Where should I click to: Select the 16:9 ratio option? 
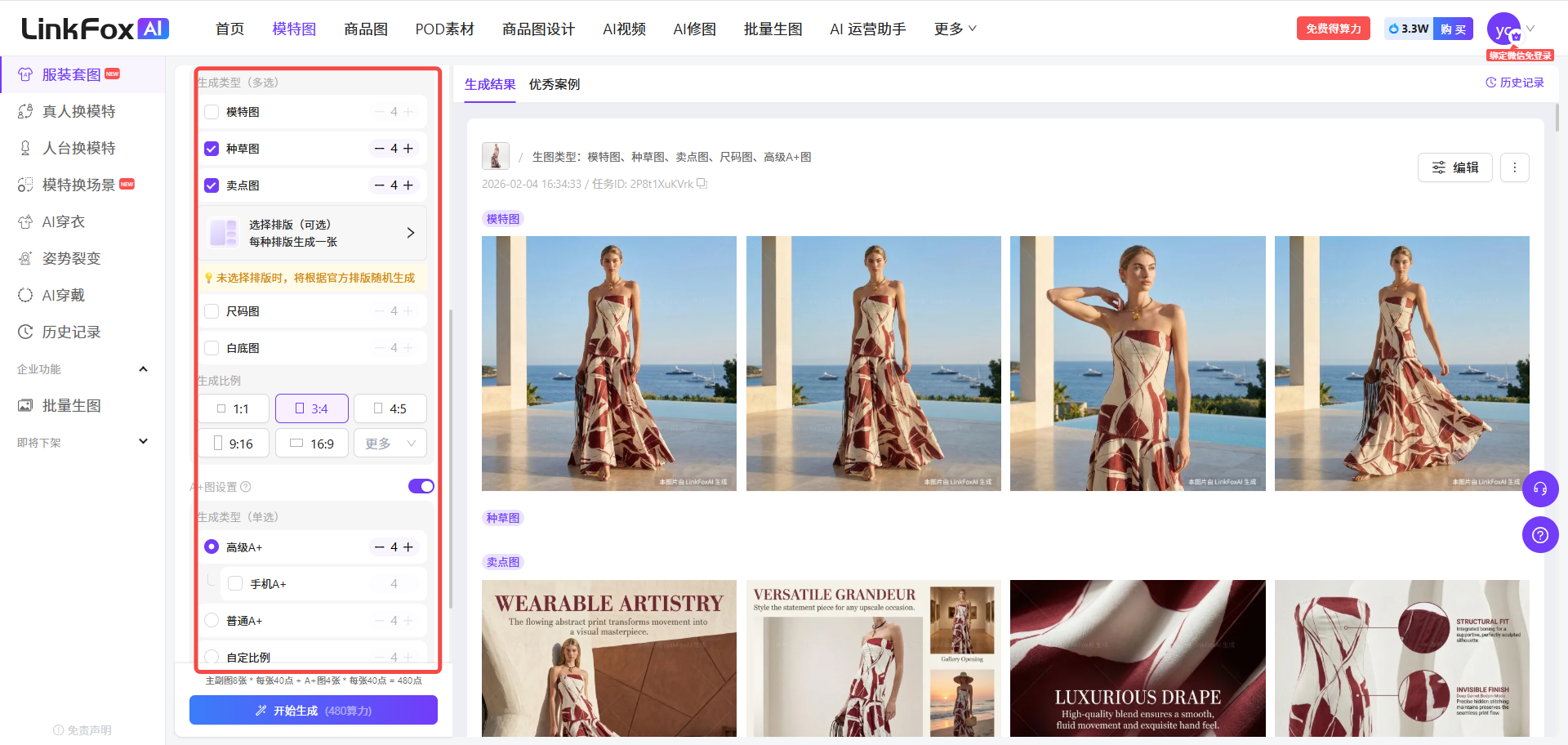(312, 444)
